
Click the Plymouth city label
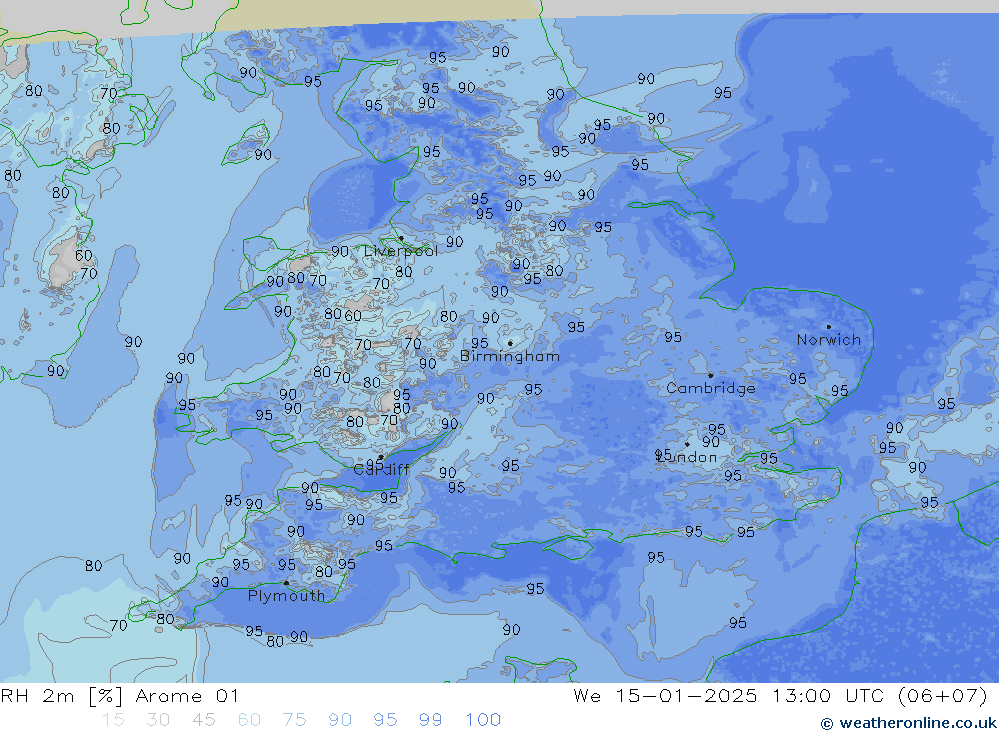pos(286,596)
